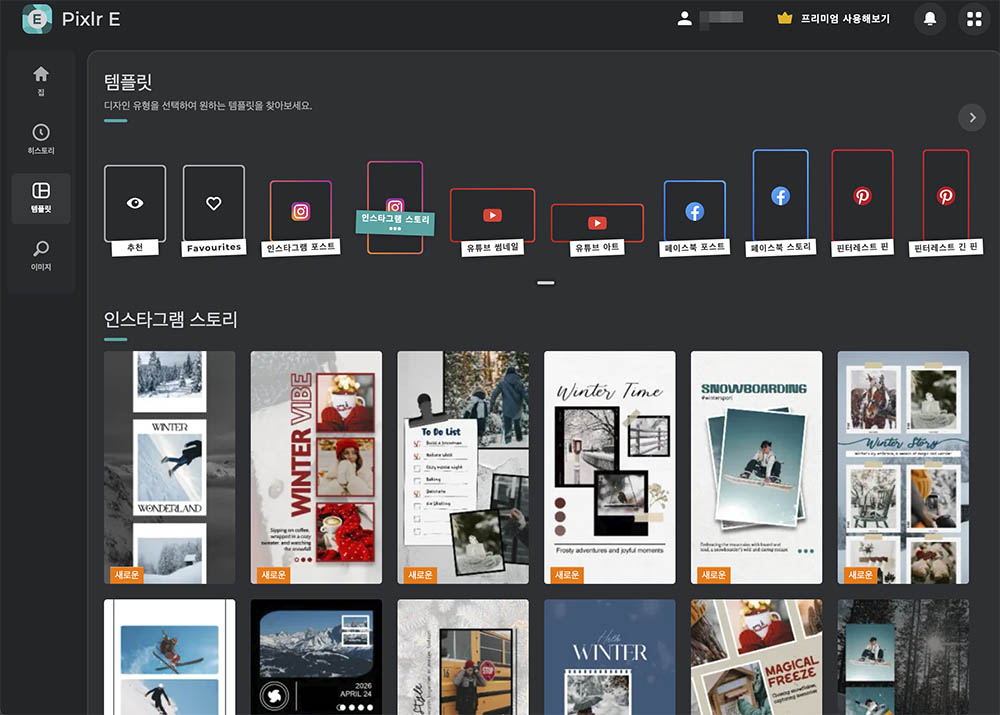Screen dimensions: 1000x715
Task: Click the 새로운 badge on Snowboarding template
Action: click(x=714, y=575)
